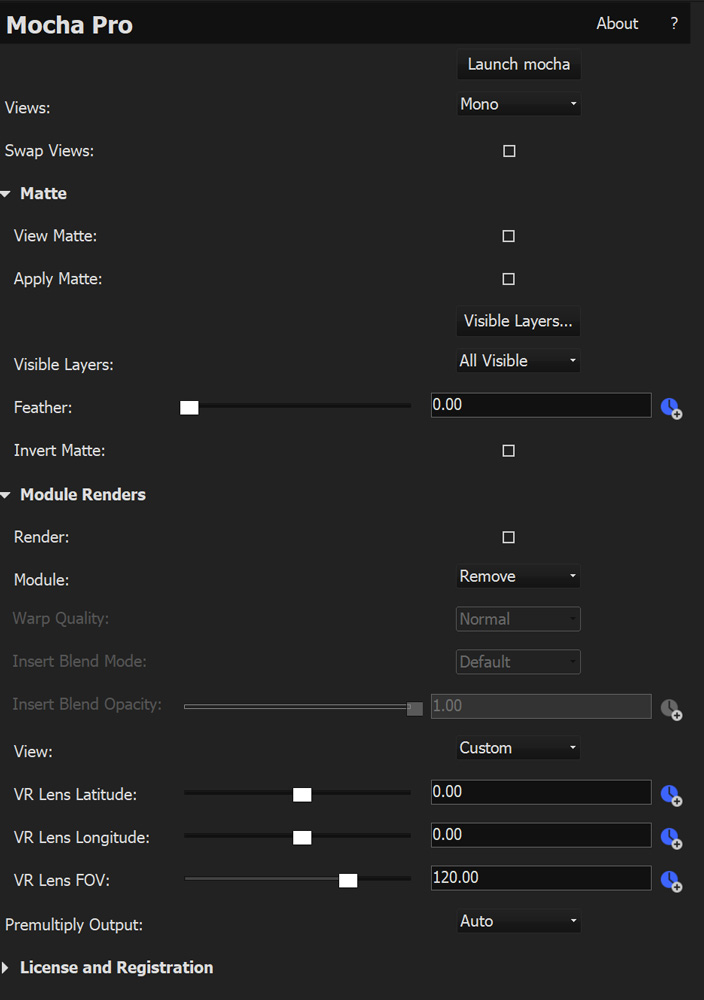704x1000 pixels.
Task: Add keyframe icon for VR Lens Latitude
Action: coord(671,795)
